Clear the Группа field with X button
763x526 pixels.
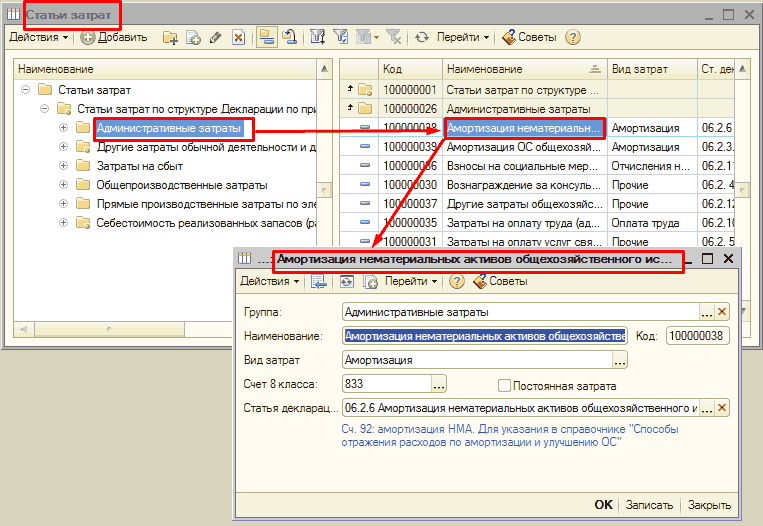tap(722, 312)
